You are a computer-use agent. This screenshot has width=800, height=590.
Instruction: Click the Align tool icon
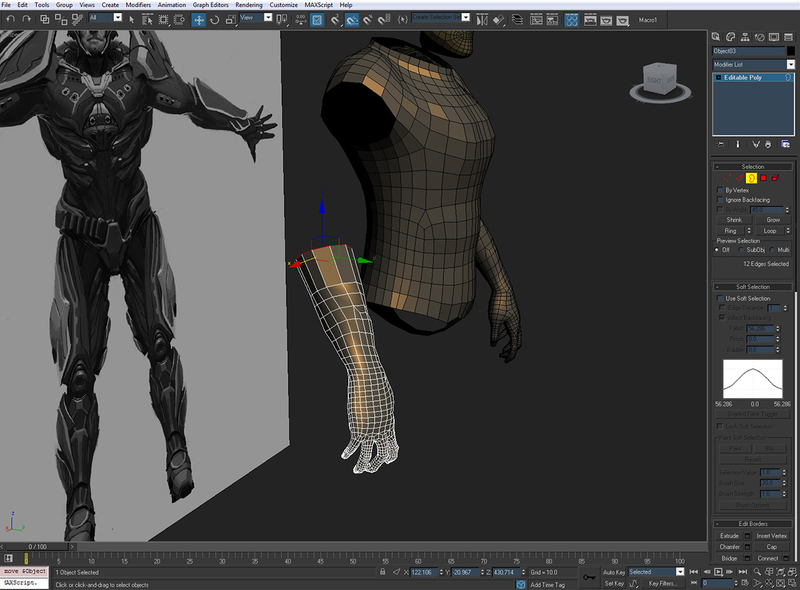[498, 20]
